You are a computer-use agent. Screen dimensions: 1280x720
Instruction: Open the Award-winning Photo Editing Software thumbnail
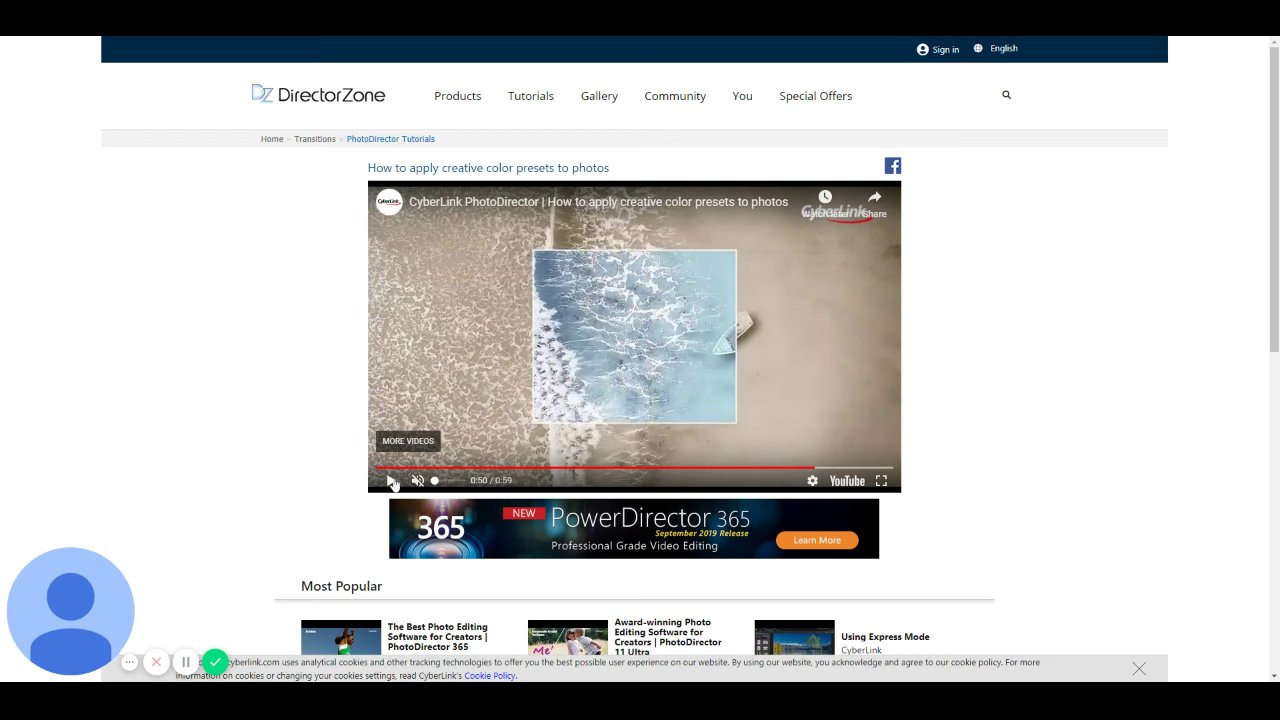[x=568, y=639]
